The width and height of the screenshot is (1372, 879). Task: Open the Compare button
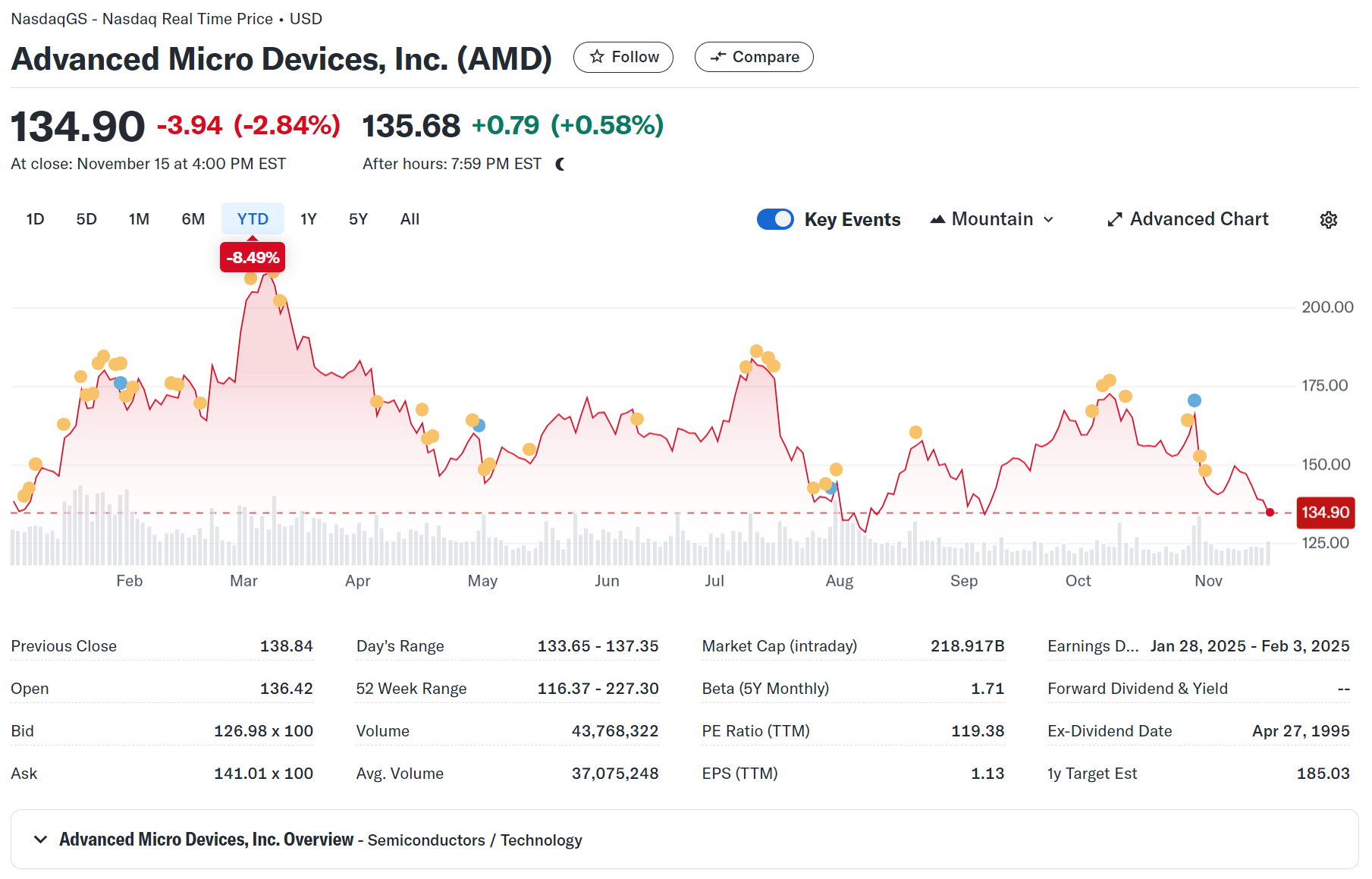(x=754, y=57)
